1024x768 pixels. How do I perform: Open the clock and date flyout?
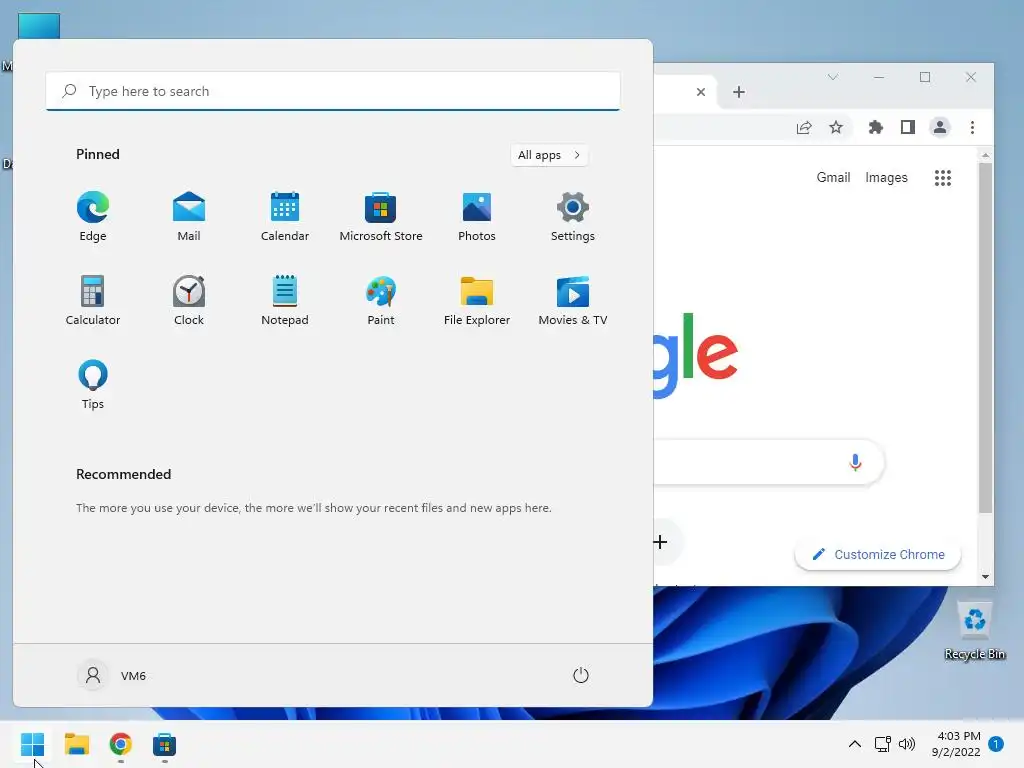click(x=956, y=744)
